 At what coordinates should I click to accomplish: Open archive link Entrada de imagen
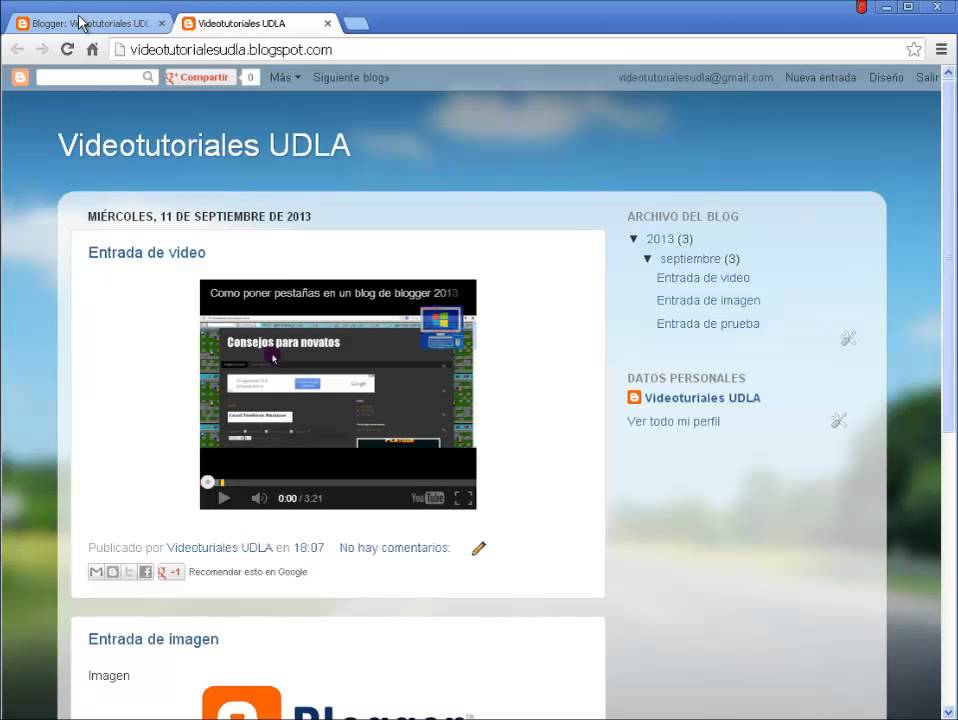click(709, 301)
